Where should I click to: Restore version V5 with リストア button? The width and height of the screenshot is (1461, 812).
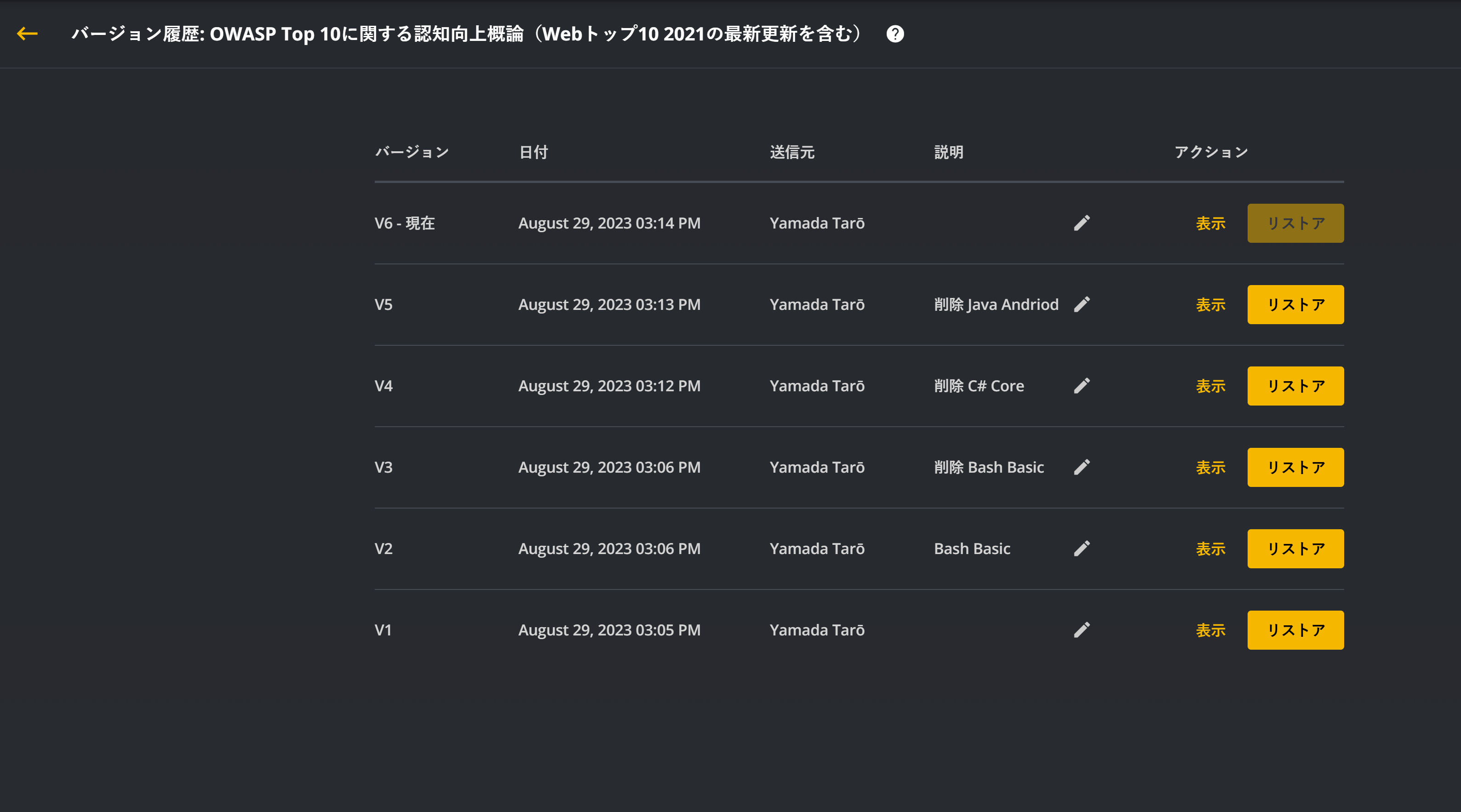click(x=1295, y=304)
